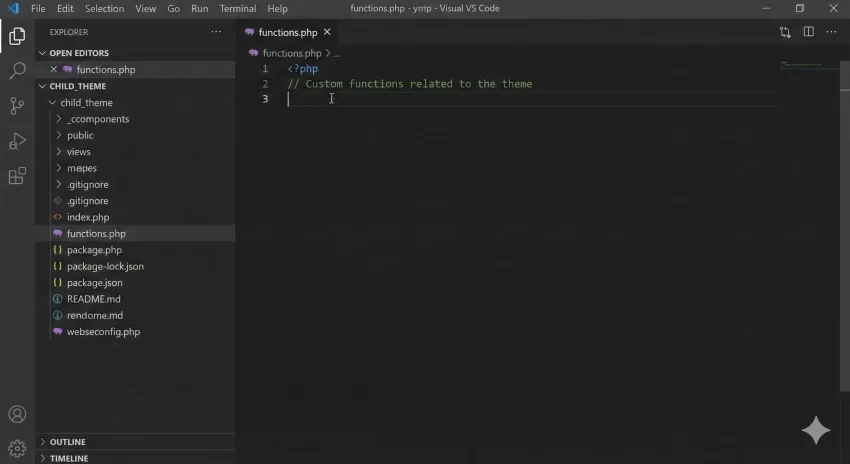Open the Accounts menu icon
Image resolution: width=850 pixels, height=464 pixels.
tap(17, 414)
